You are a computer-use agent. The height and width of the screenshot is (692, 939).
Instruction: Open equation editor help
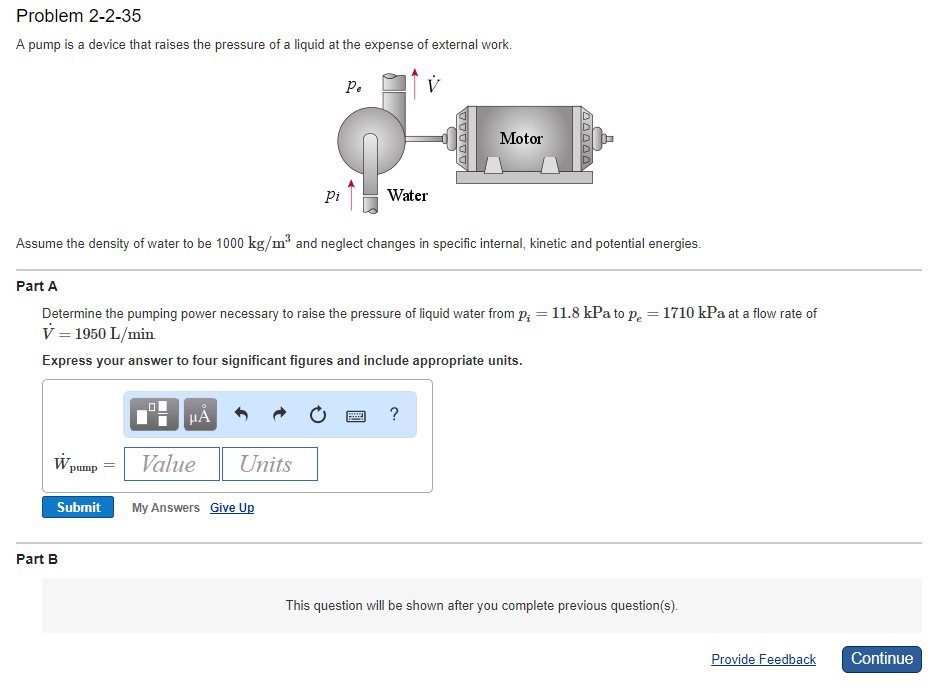point(393,414)
